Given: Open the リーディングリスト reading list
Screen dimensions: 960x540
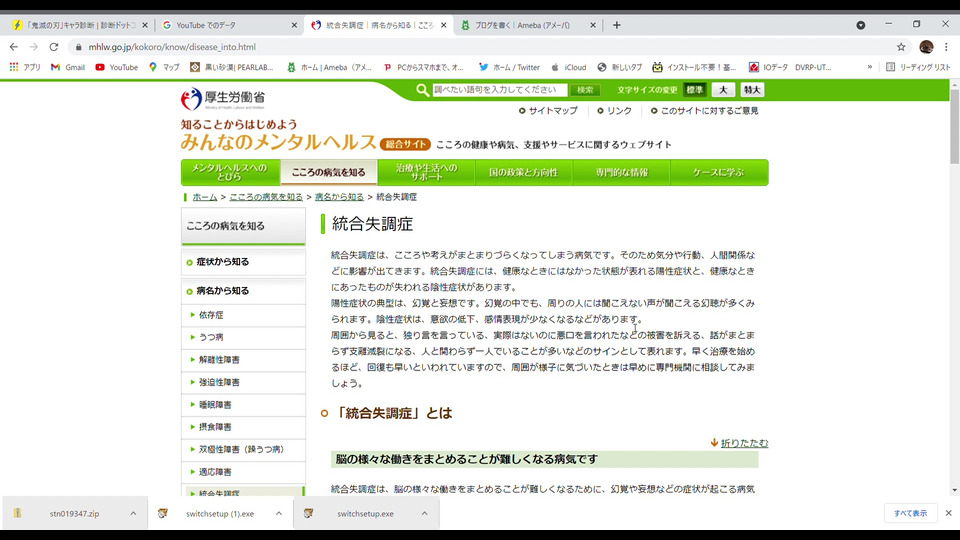Looking at the screenshot, I should click(x=918, y=67).
